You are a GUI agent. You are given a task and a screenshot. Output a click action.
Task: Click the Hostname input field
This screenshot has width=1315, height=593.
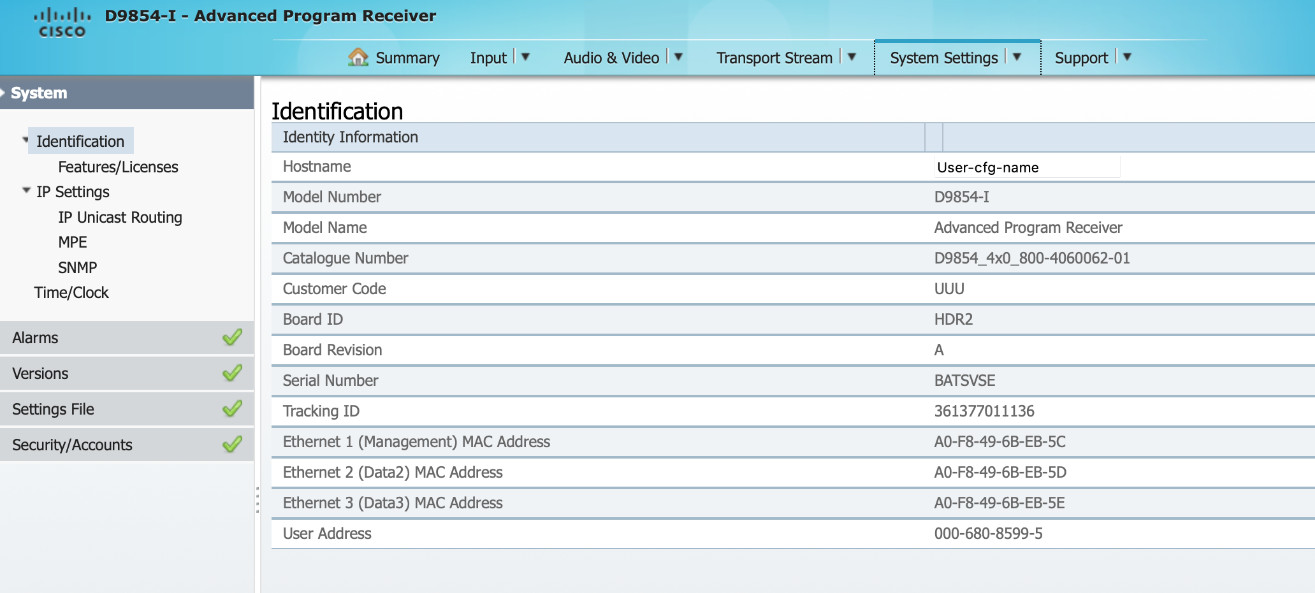[1027, 167]
